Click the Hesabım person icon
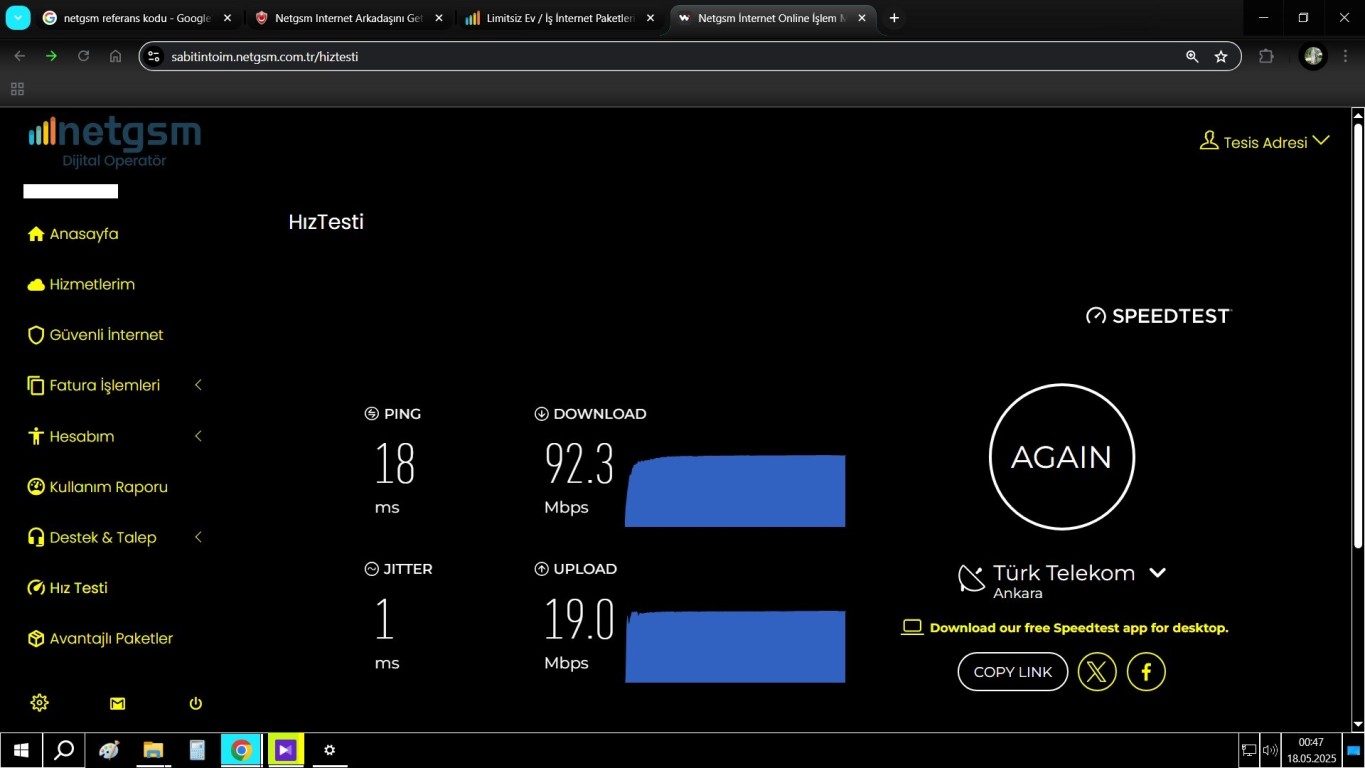Screen dimensions: 1365x768 click(36, 436)
